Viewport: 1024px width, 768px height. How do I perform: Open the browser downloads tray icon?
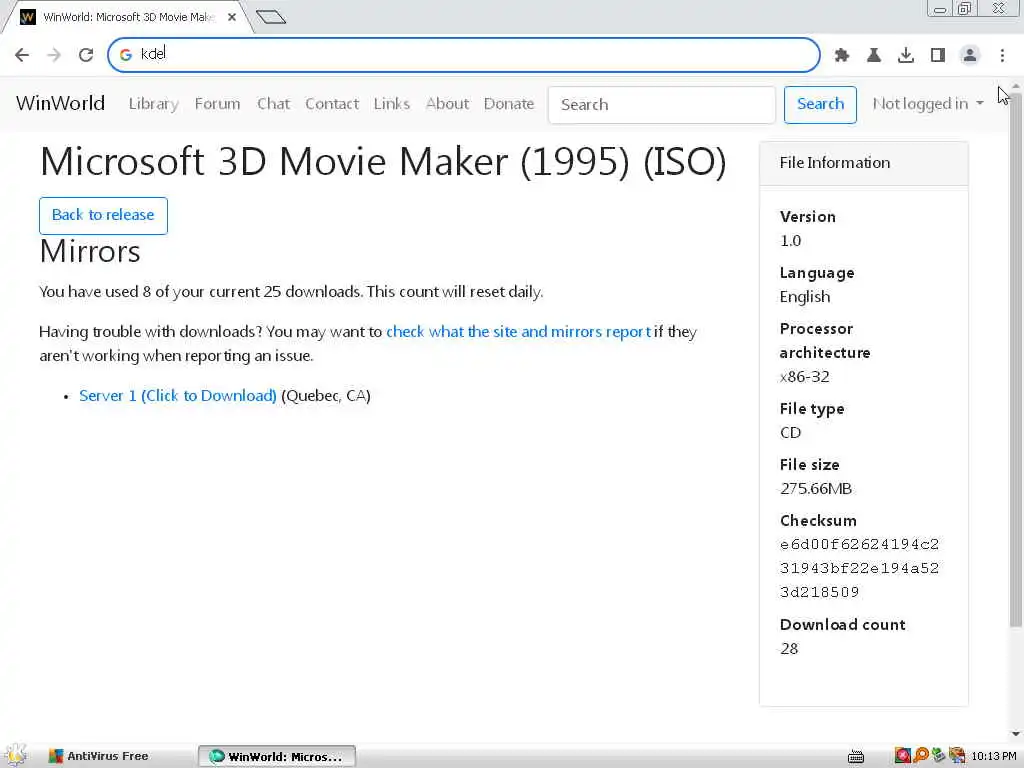pyautogui.click(x=905, y=55)
